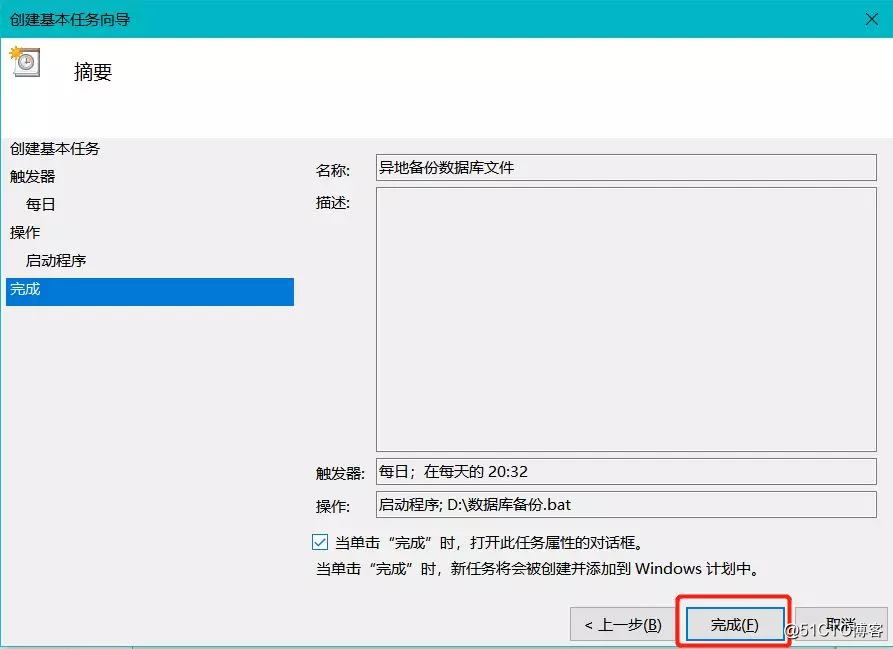
Task: Click the 名称 field showing 异地备份数据库文件
Action: coord(626,167)
